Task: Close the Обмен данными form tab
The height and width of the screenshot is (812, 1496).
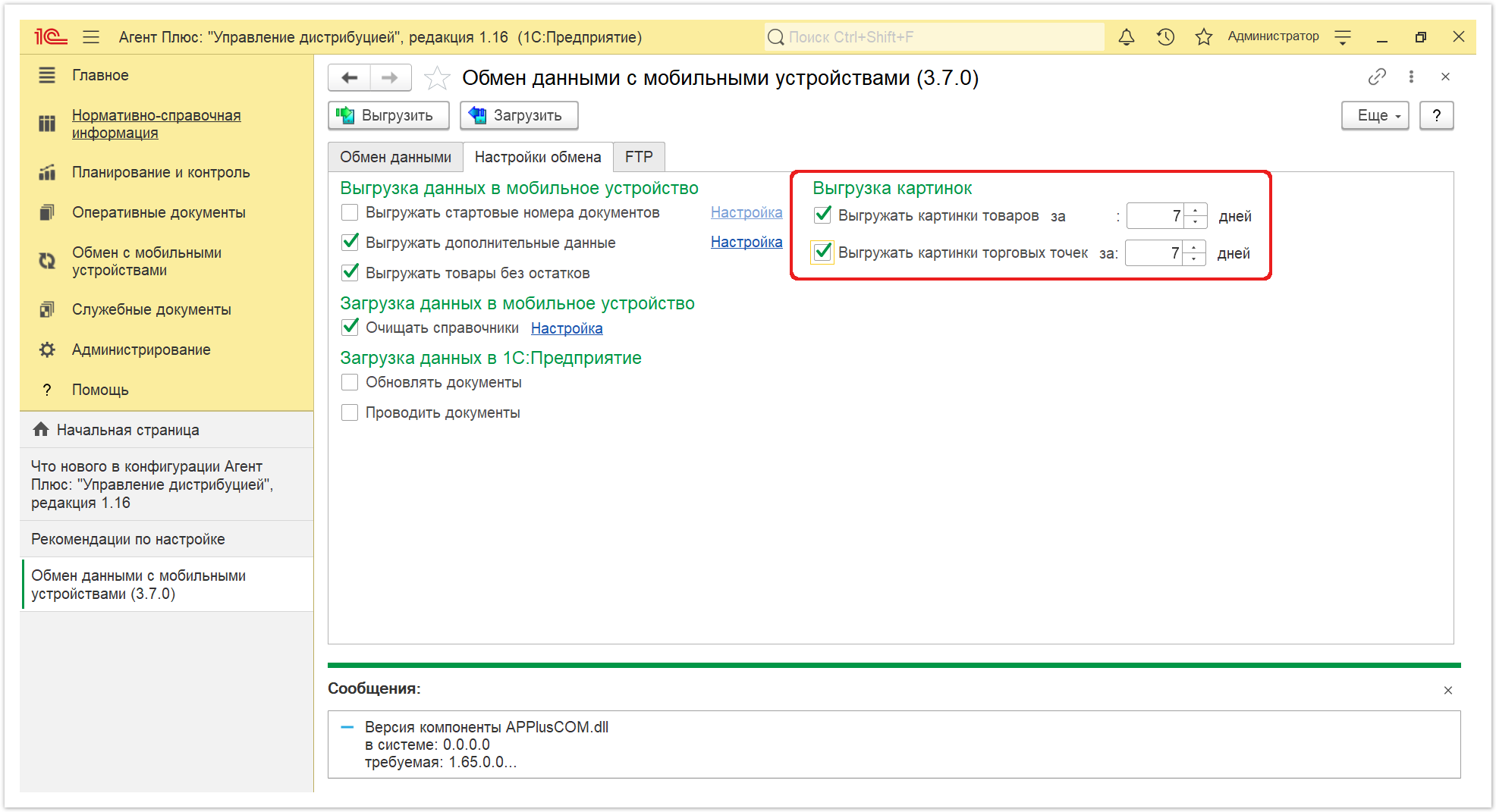Action: tap(1445, 77)
